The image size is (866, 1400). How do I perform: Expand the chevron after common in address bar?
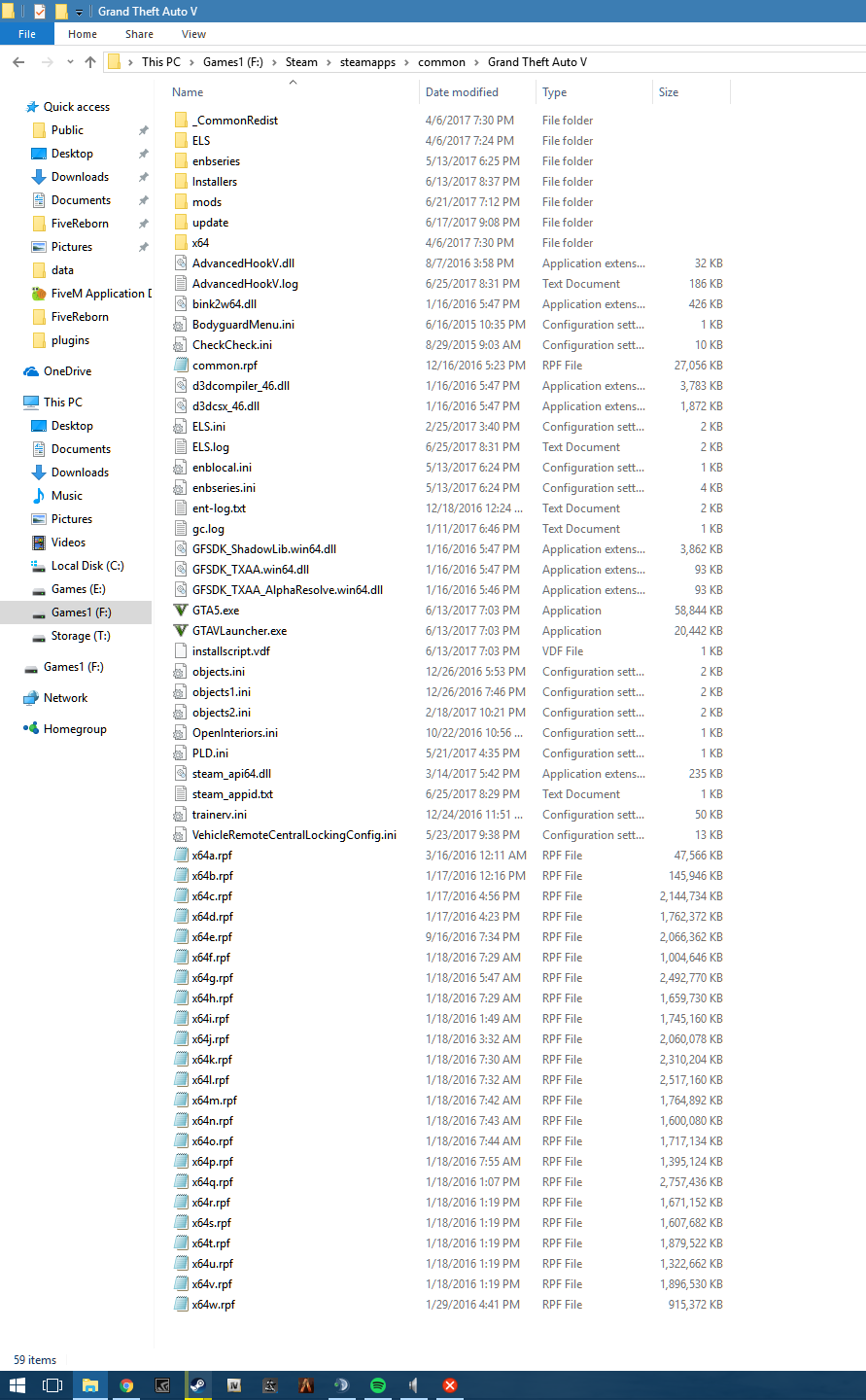(x=476, y=62)
